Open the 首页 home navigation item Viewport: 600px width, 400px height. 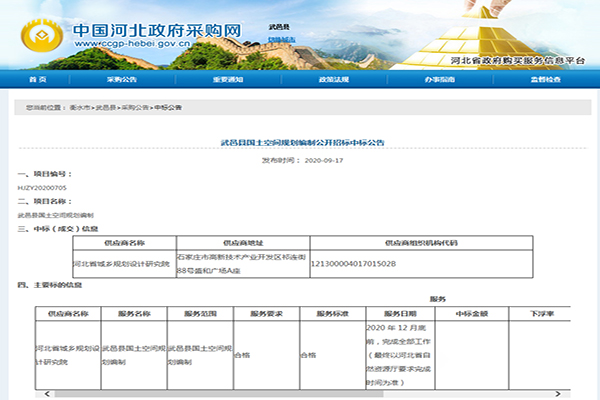[38, 80]
